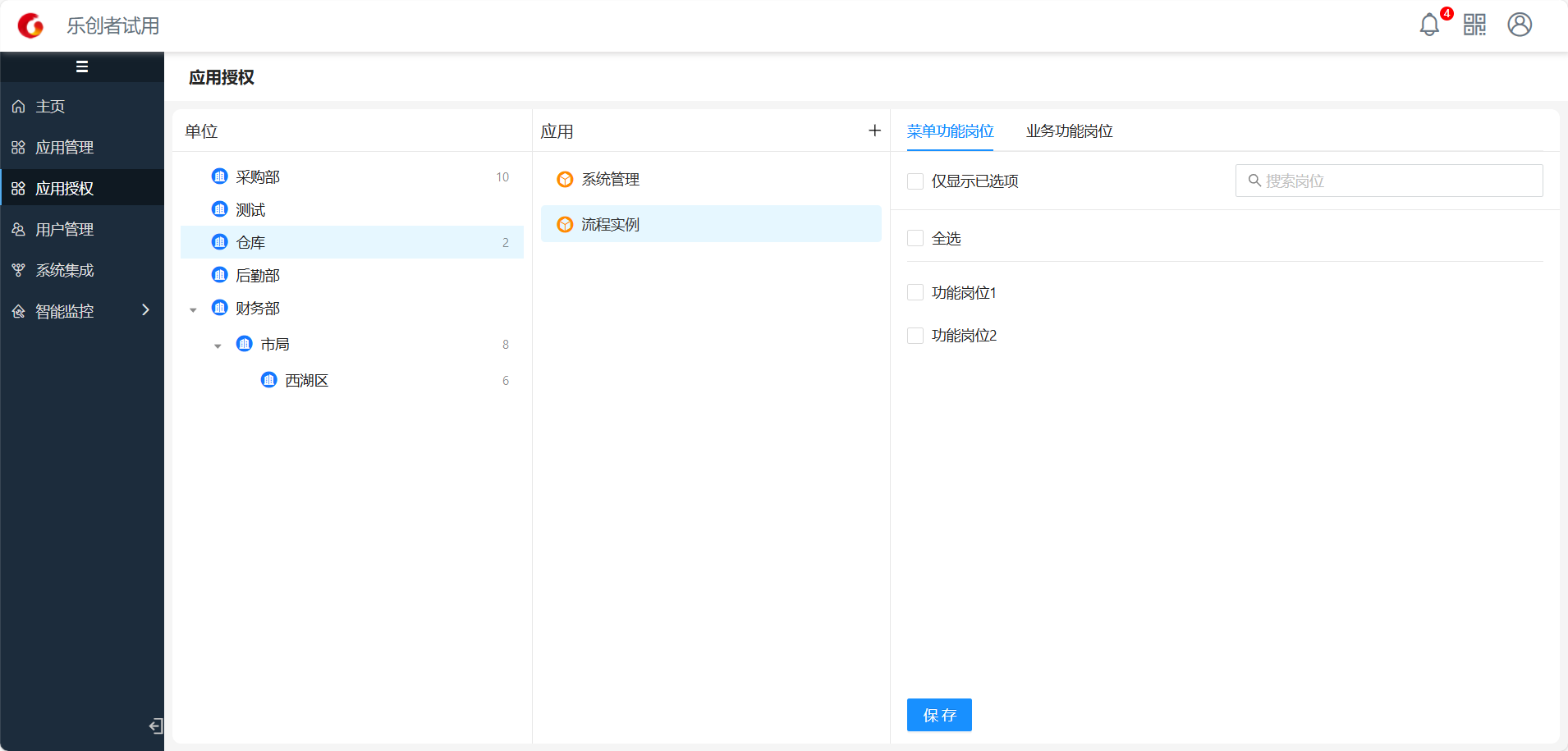Open the user profile icon

(1520, 25)
